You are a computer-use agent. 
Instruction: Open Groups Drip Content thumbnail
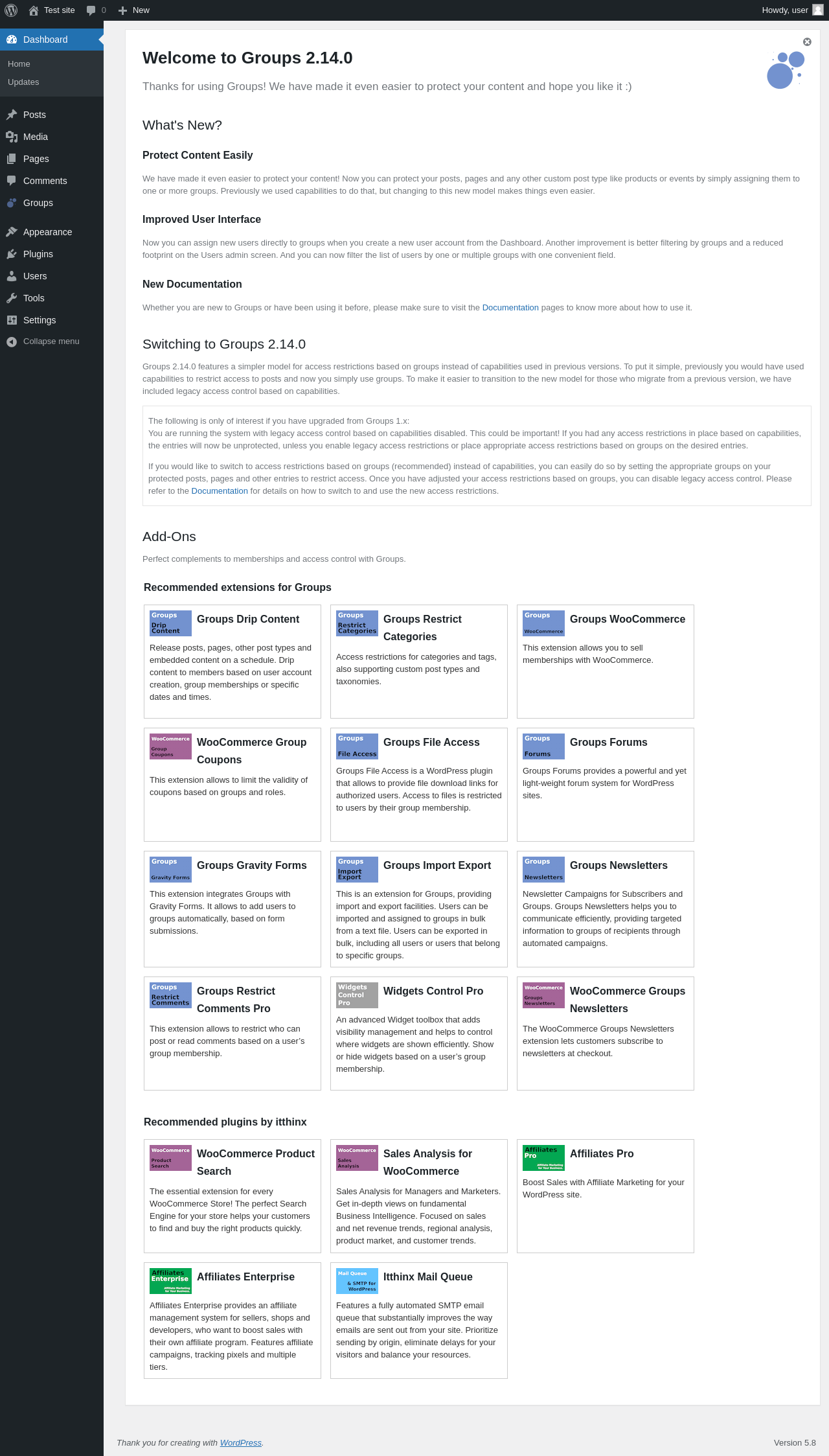pyautogui.click(x=171, y=623)
